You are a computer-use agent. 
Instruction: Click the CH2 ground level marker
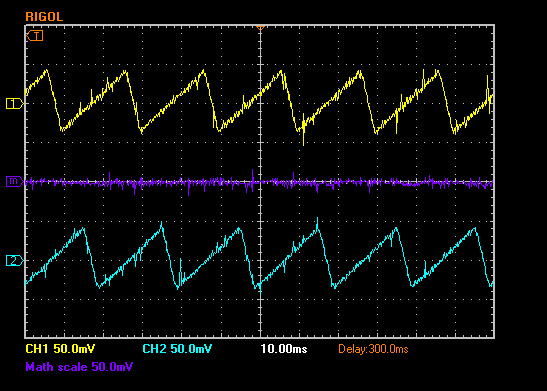pyautogui.click(x=14, y=261)
